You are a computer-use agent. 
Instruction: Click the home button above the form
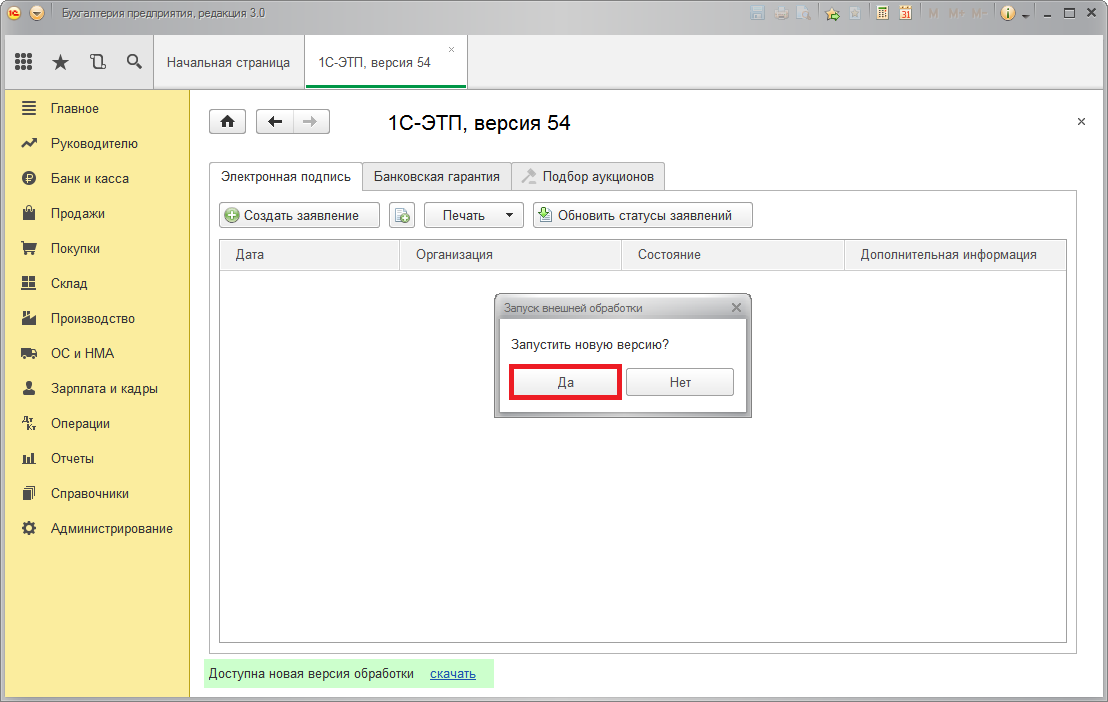click(x=227, y=122)
